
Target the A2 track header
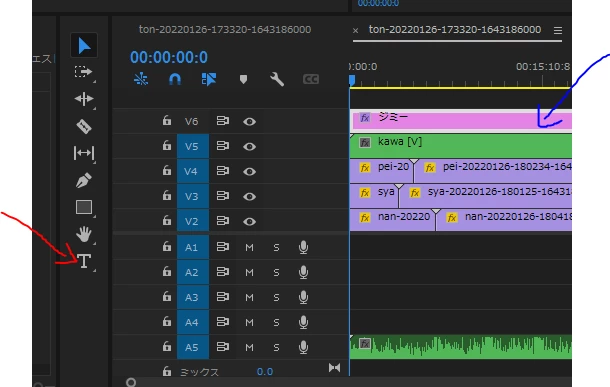[193, 272]
